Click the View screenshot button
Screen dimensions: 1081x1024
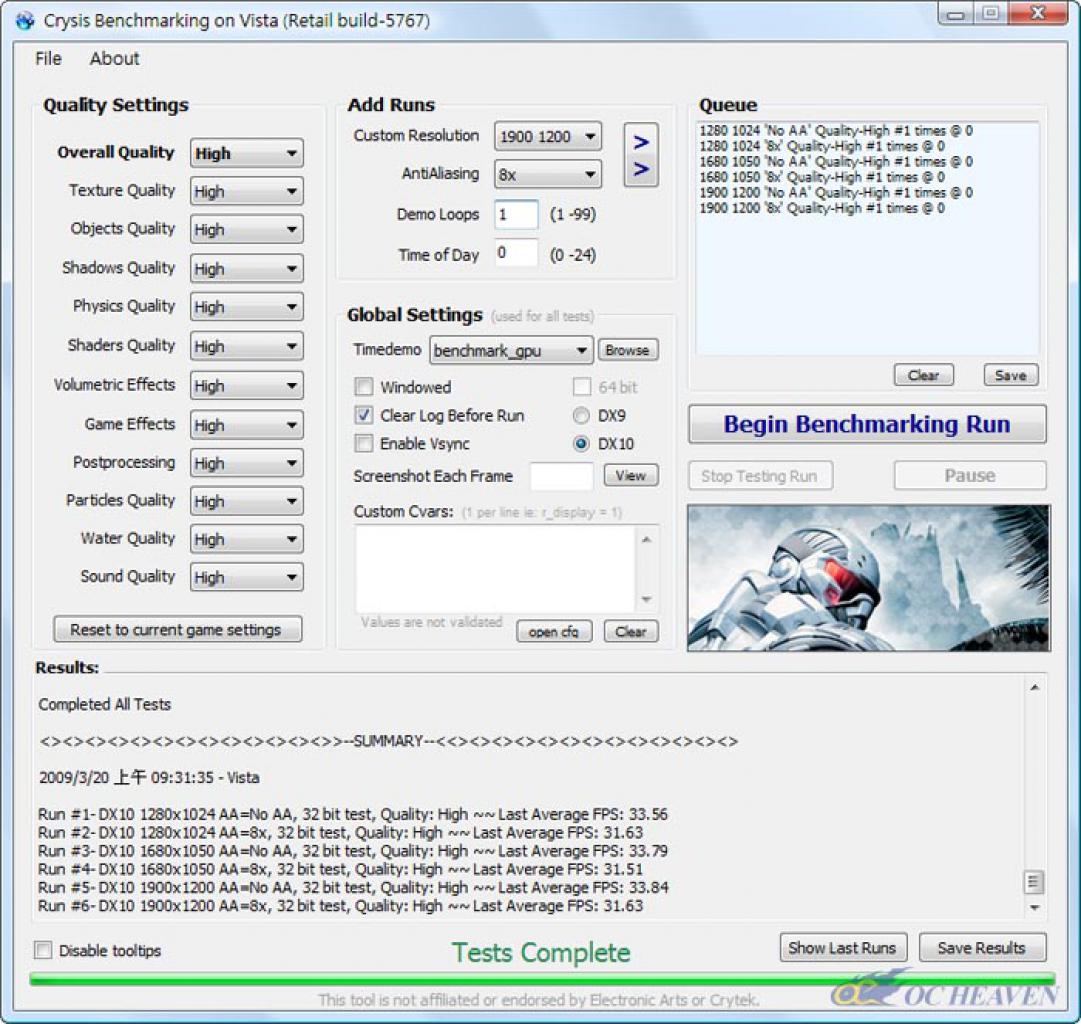coord(631,475)
